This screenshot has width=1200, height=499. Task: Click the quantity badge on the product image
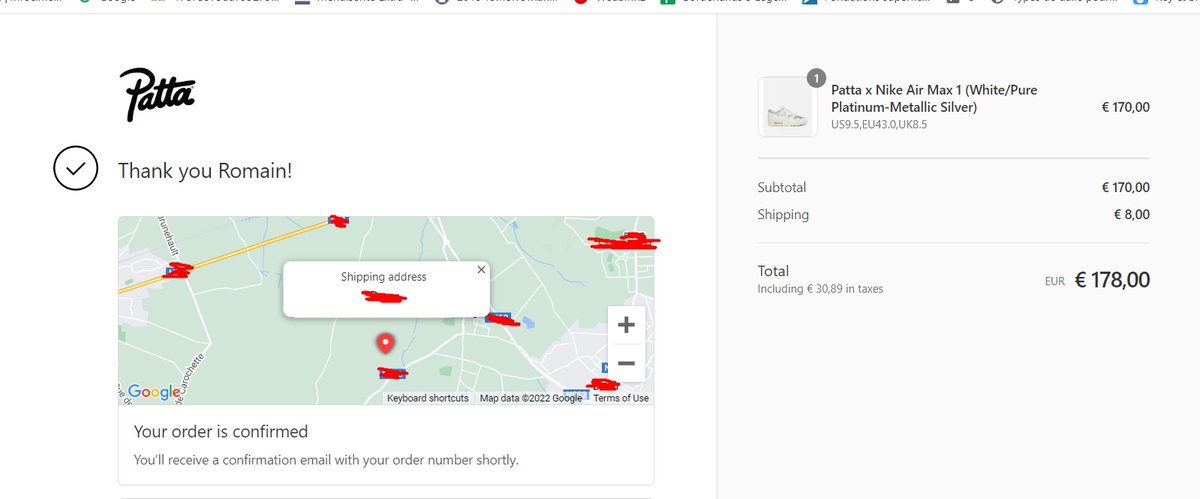816,78
